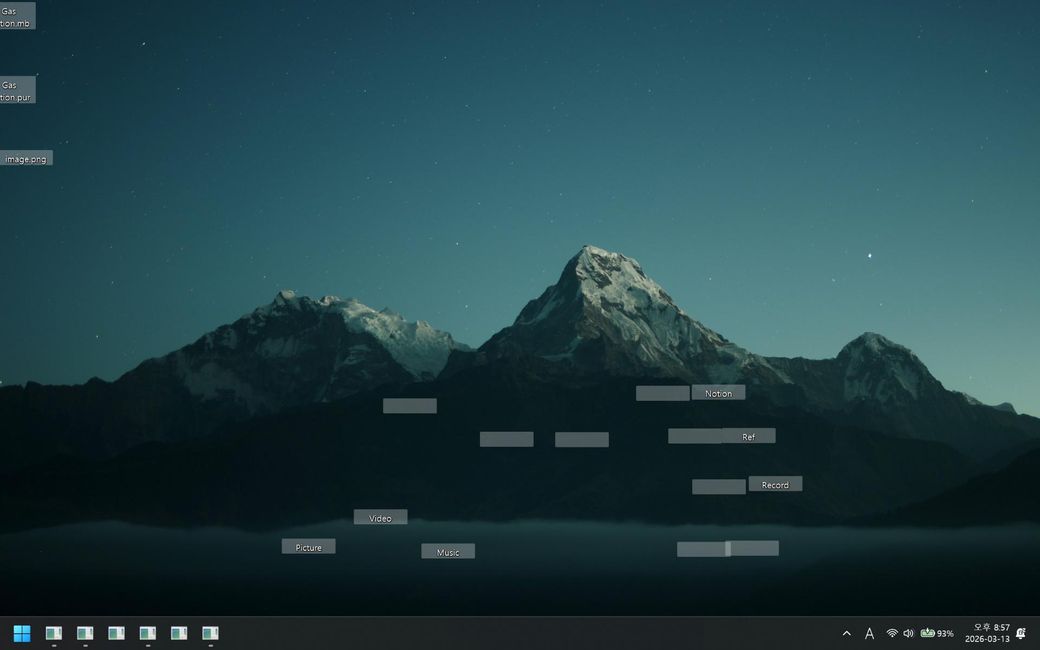Viewport: 1040px width, 650px height.
Task: Select the Picture desktop folder
Action: coord(308,547)
